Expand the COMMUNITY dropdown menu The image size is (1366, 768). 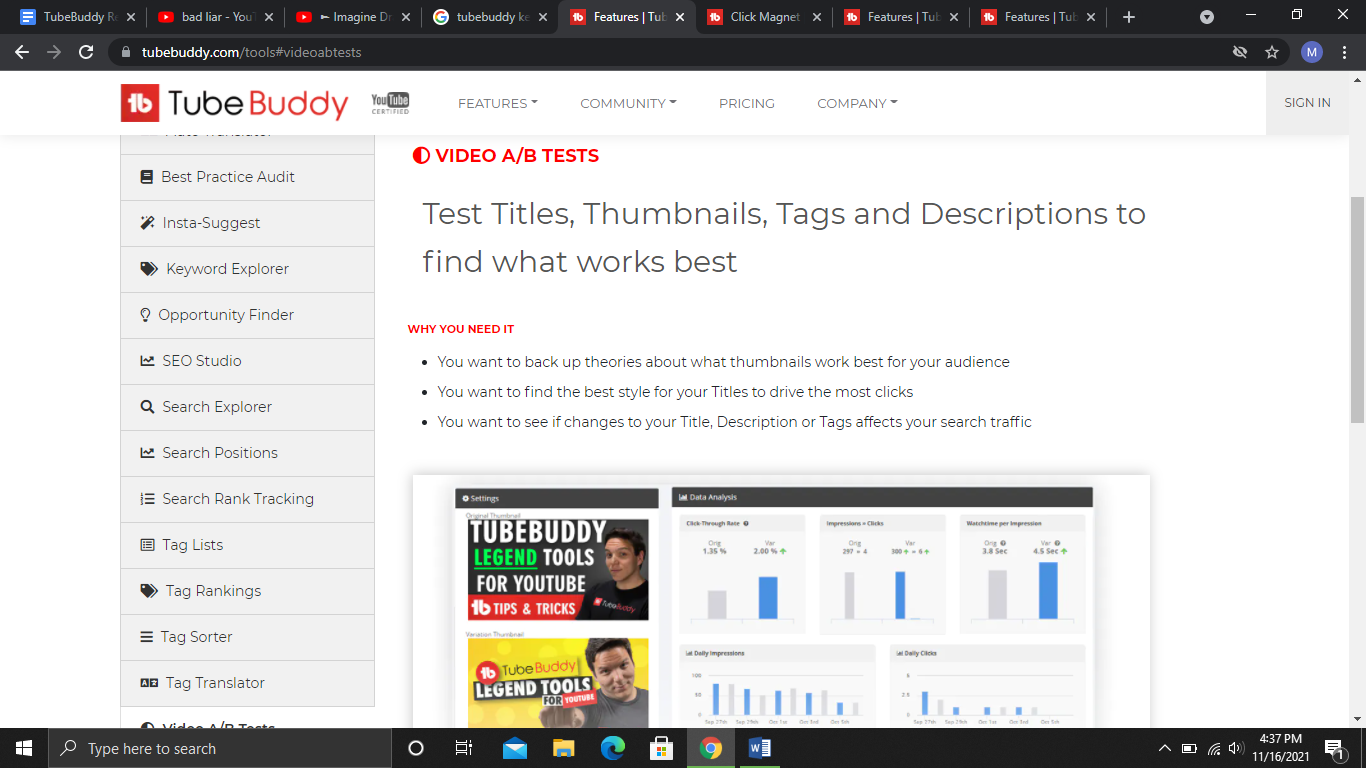point(628,103)
